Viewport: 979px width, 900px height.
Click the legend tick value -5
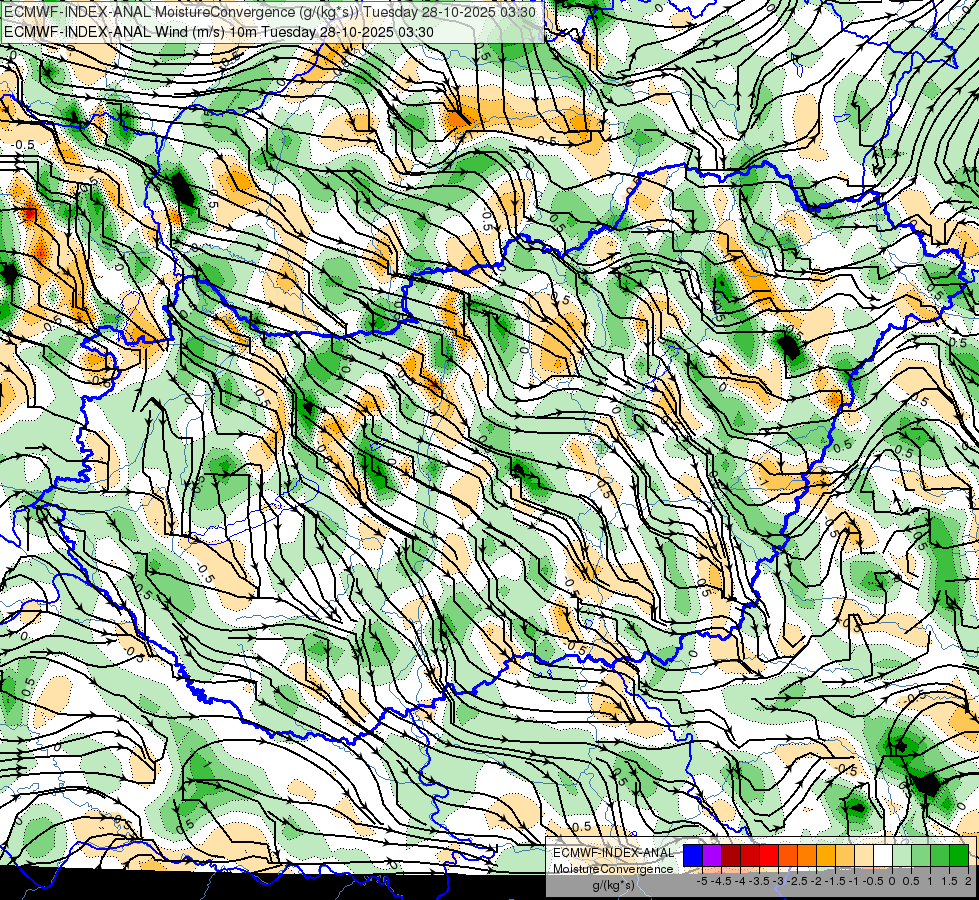(x=702, y=881)
